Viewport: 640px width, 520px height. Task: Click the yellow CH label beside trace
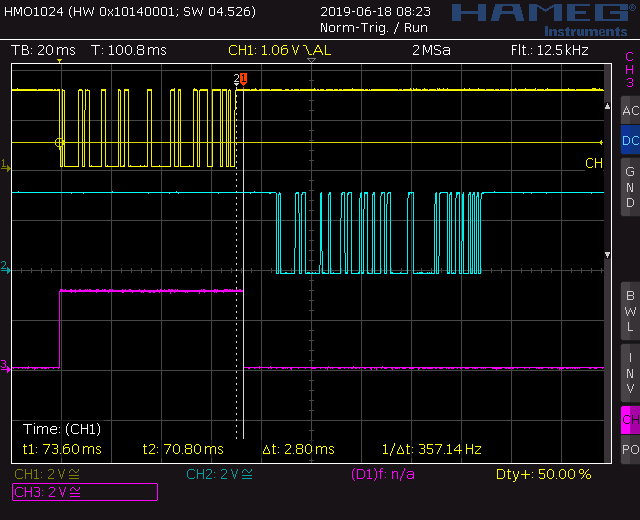[x=593, y=163]
